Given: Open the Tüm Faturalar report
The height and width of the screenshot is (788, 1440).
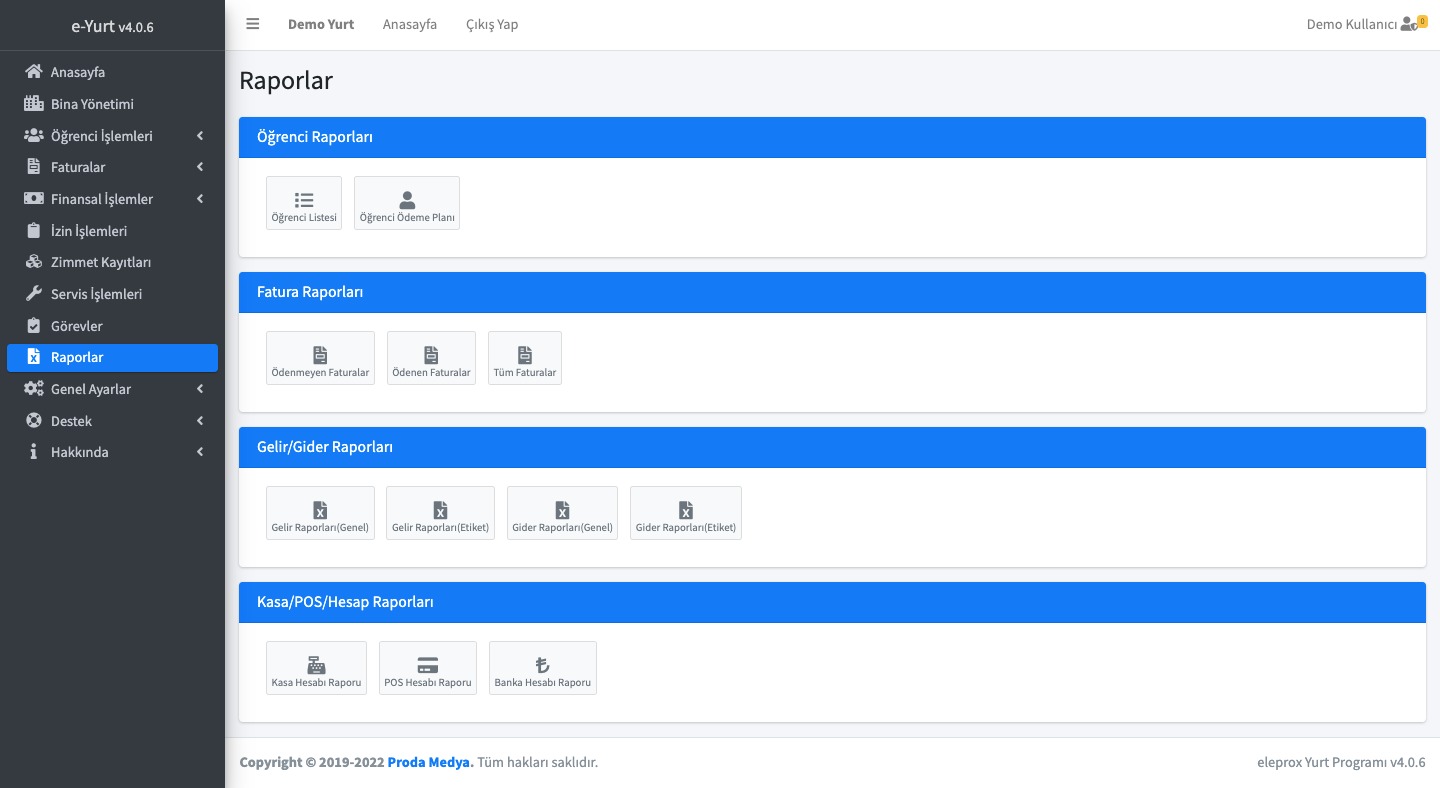Looking at the screenshot, I should coord(525,358).
